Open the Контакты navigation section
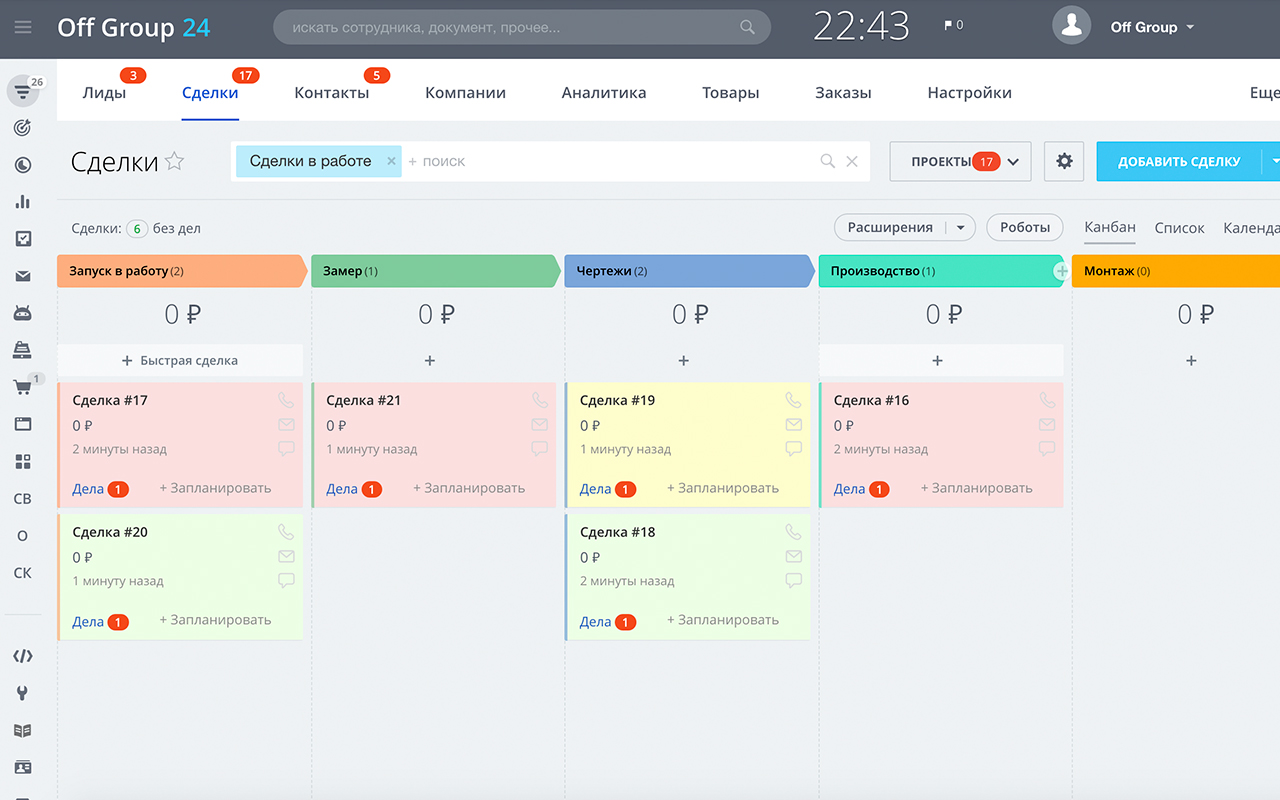 (331, 91)
